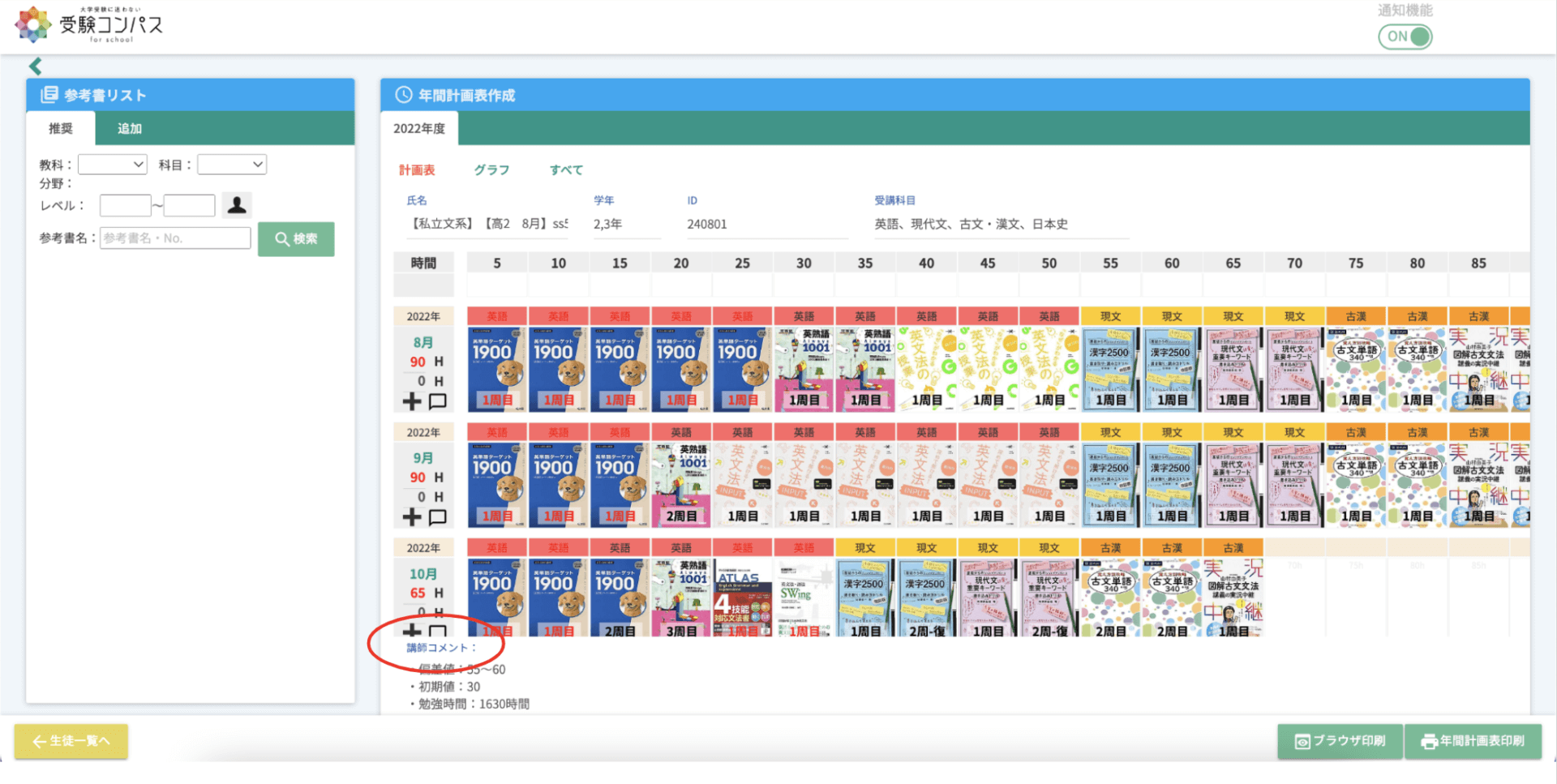The image size is (1557, 784).
Task: Switch to the すべて view
Action: click(566, 169)
